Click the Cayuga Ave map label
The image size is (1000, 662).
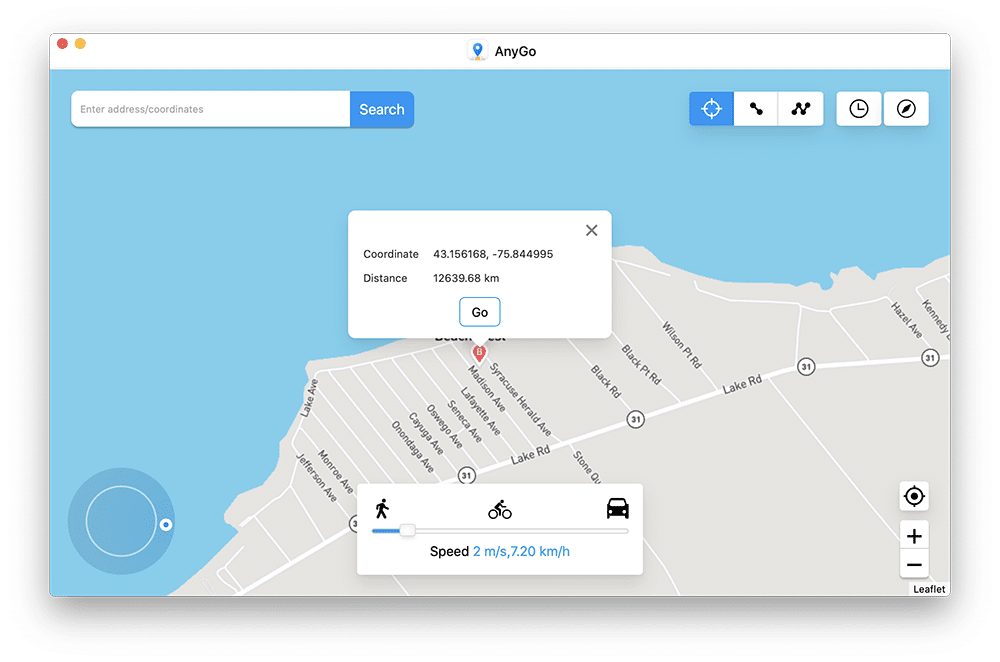(x=426, y=433)
